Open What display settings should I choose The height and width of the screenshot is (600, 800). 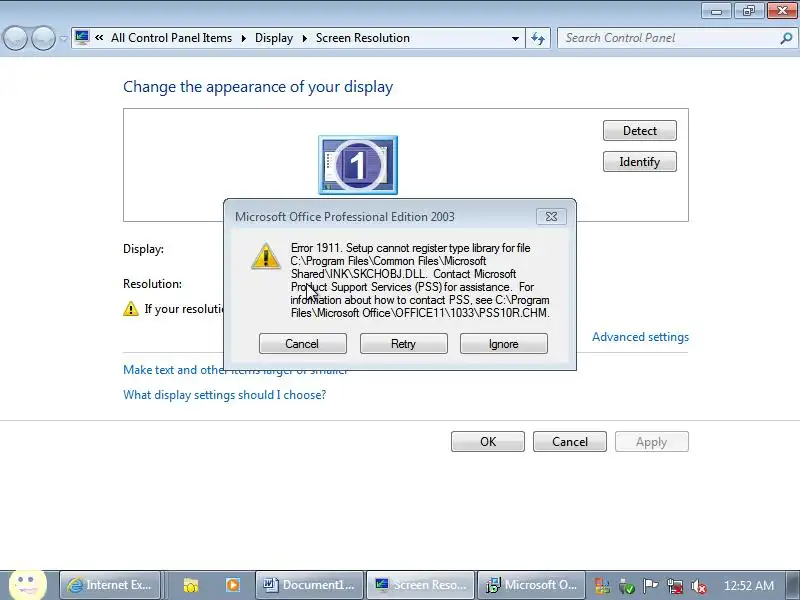[x=224, y=395]
